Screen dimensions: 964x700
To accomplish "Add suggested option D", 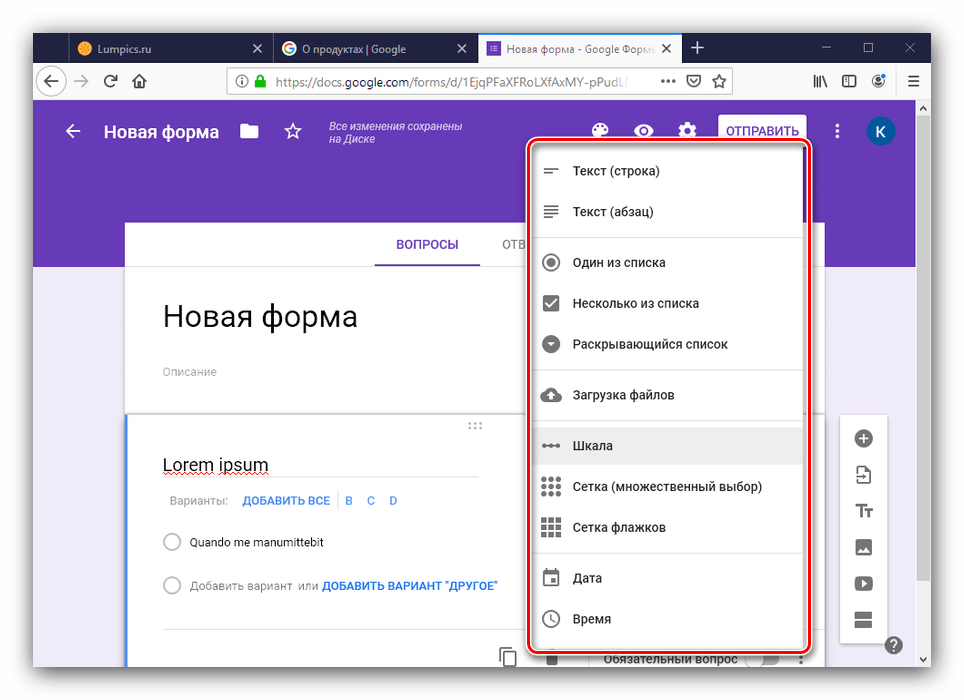I will click(393, 501).
